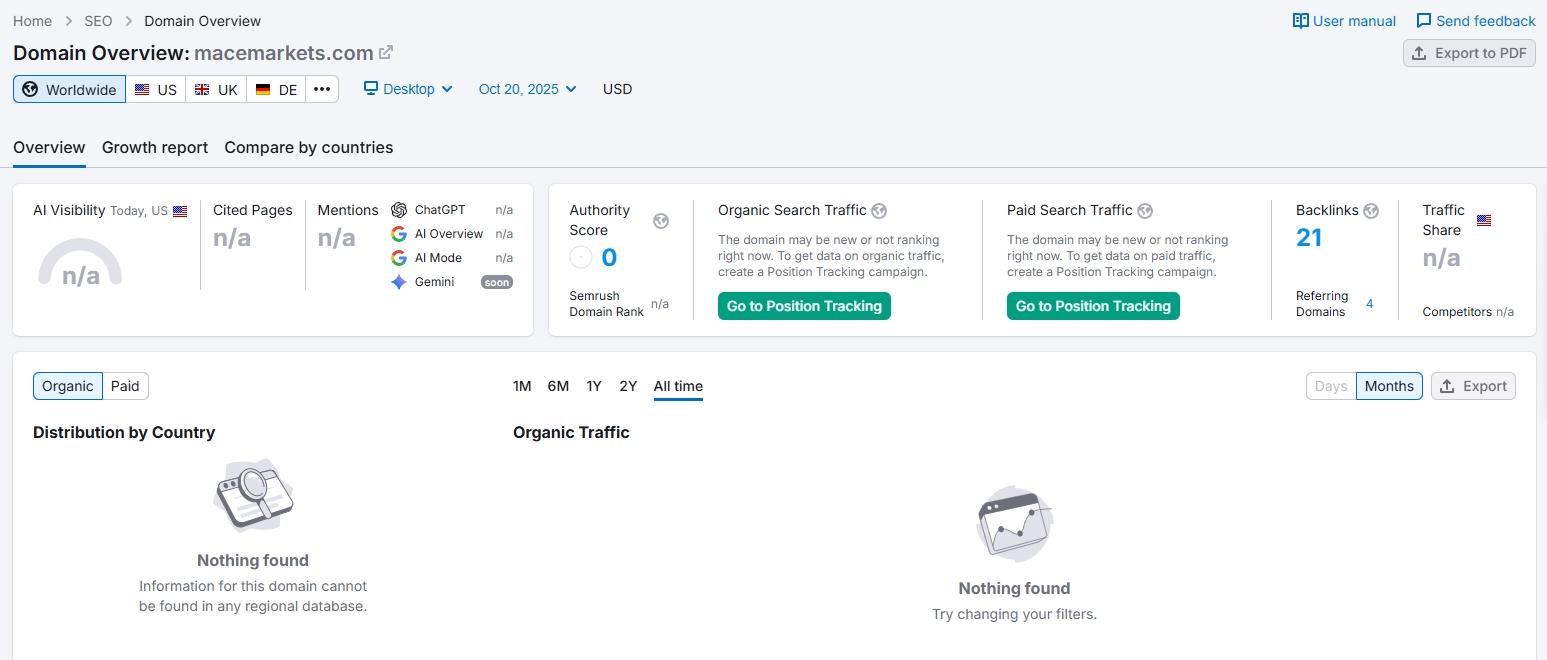The height and width of the screenshot is (660, 1547).
Task: Click the Semrush Domain Rank label
Action: point(606,304)
